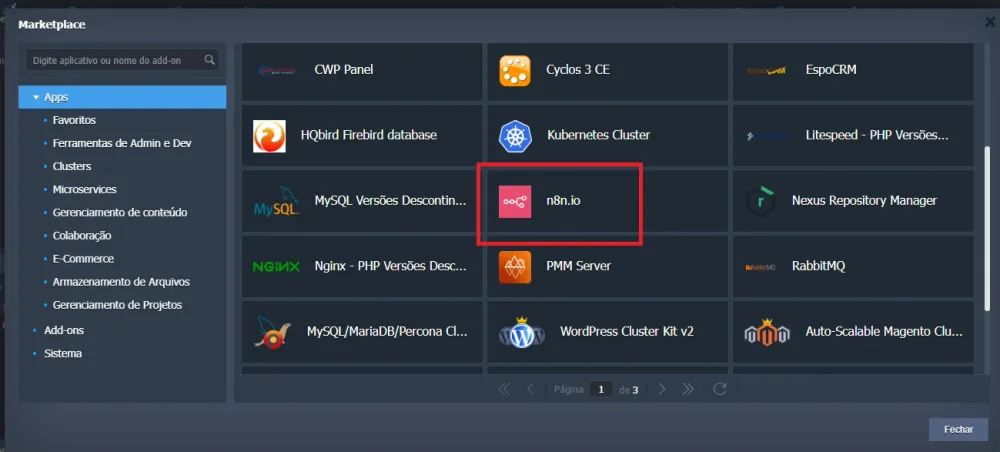
Task: Go to the next page arrow
Action: click(662, 389)
